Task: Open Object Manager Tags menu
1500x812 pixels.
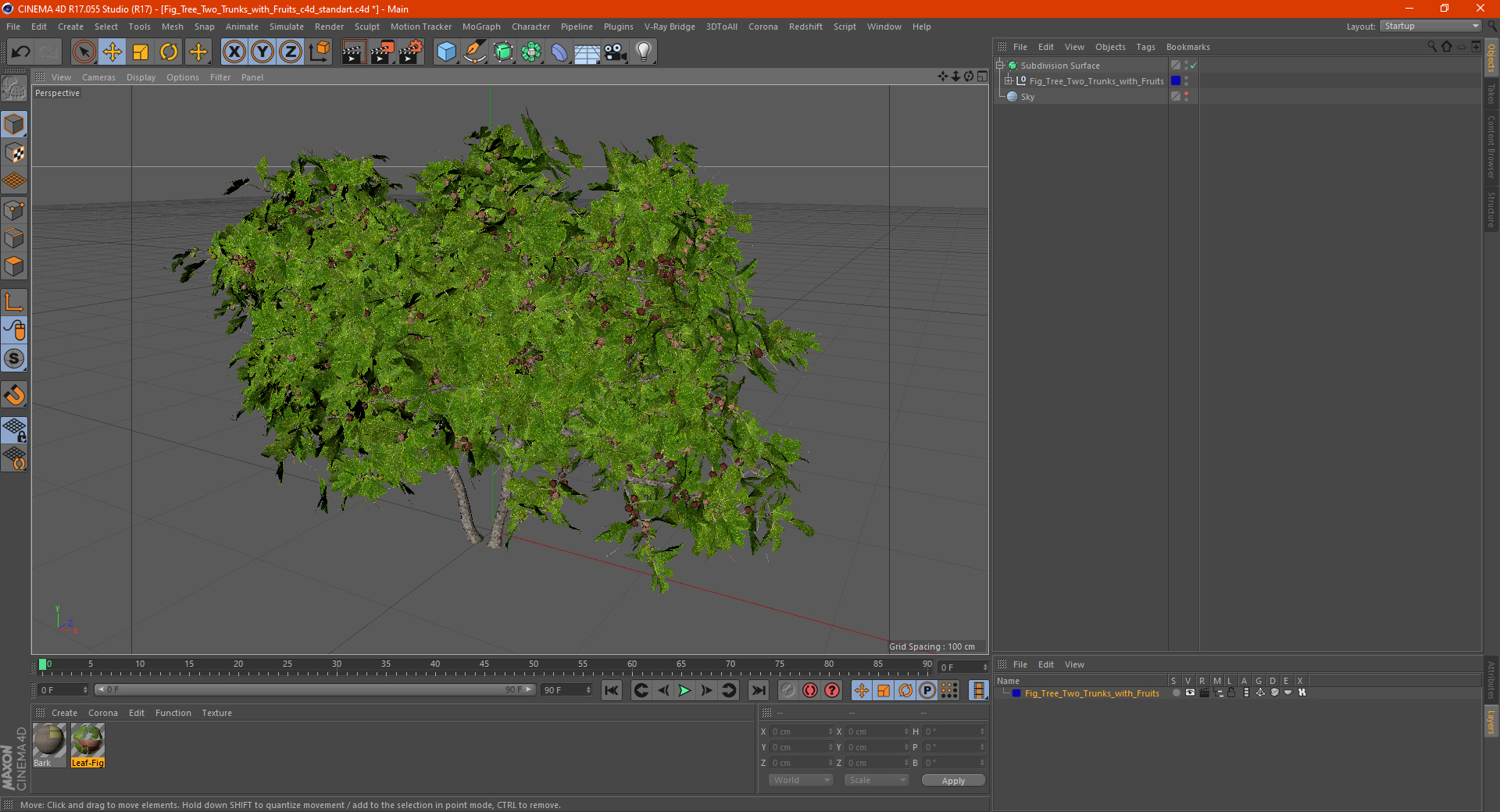Action: (x=1145, y=47)
